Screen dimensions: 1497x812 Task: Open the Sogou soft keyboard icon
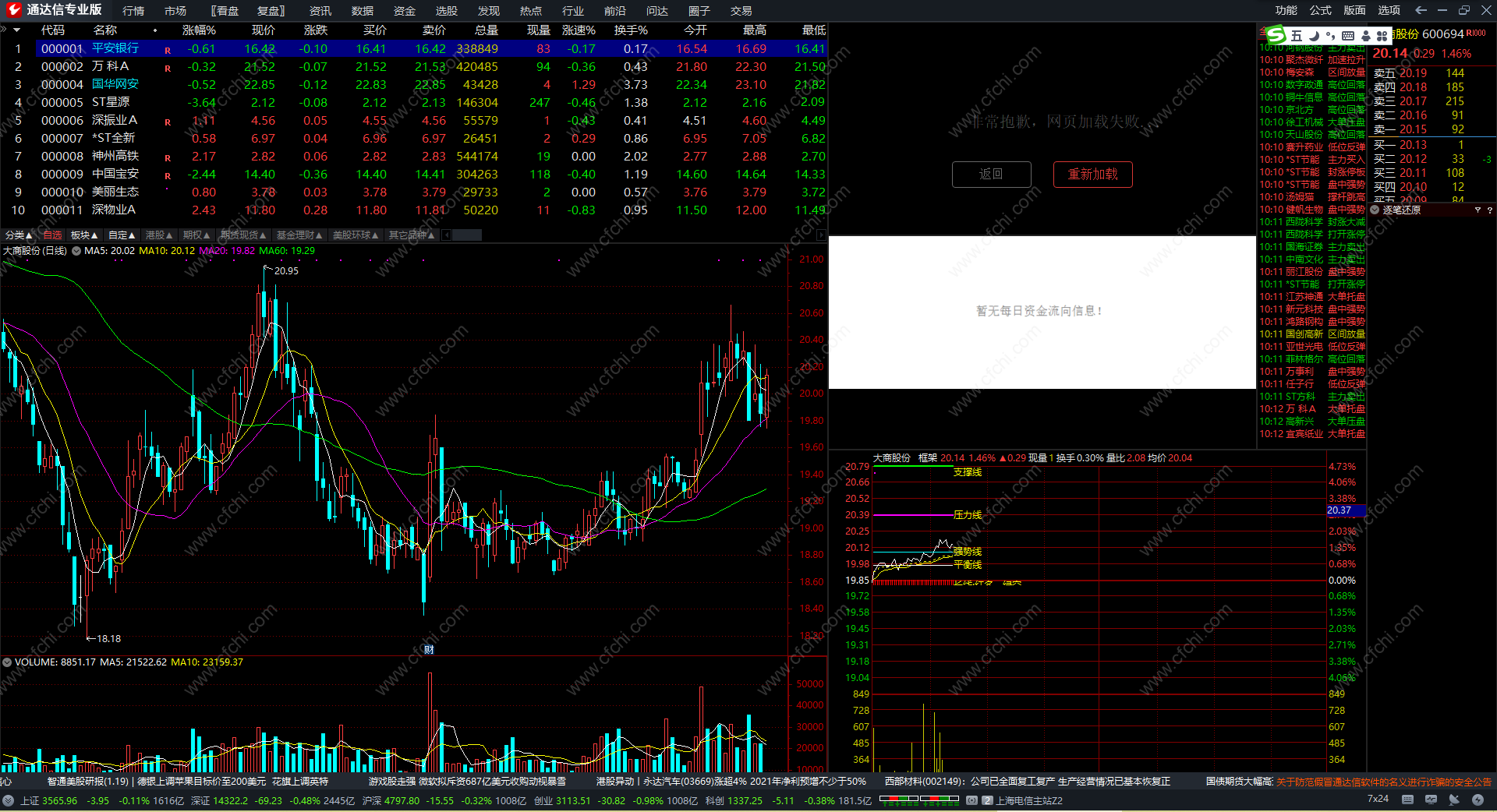click(x=1348, y=36)
